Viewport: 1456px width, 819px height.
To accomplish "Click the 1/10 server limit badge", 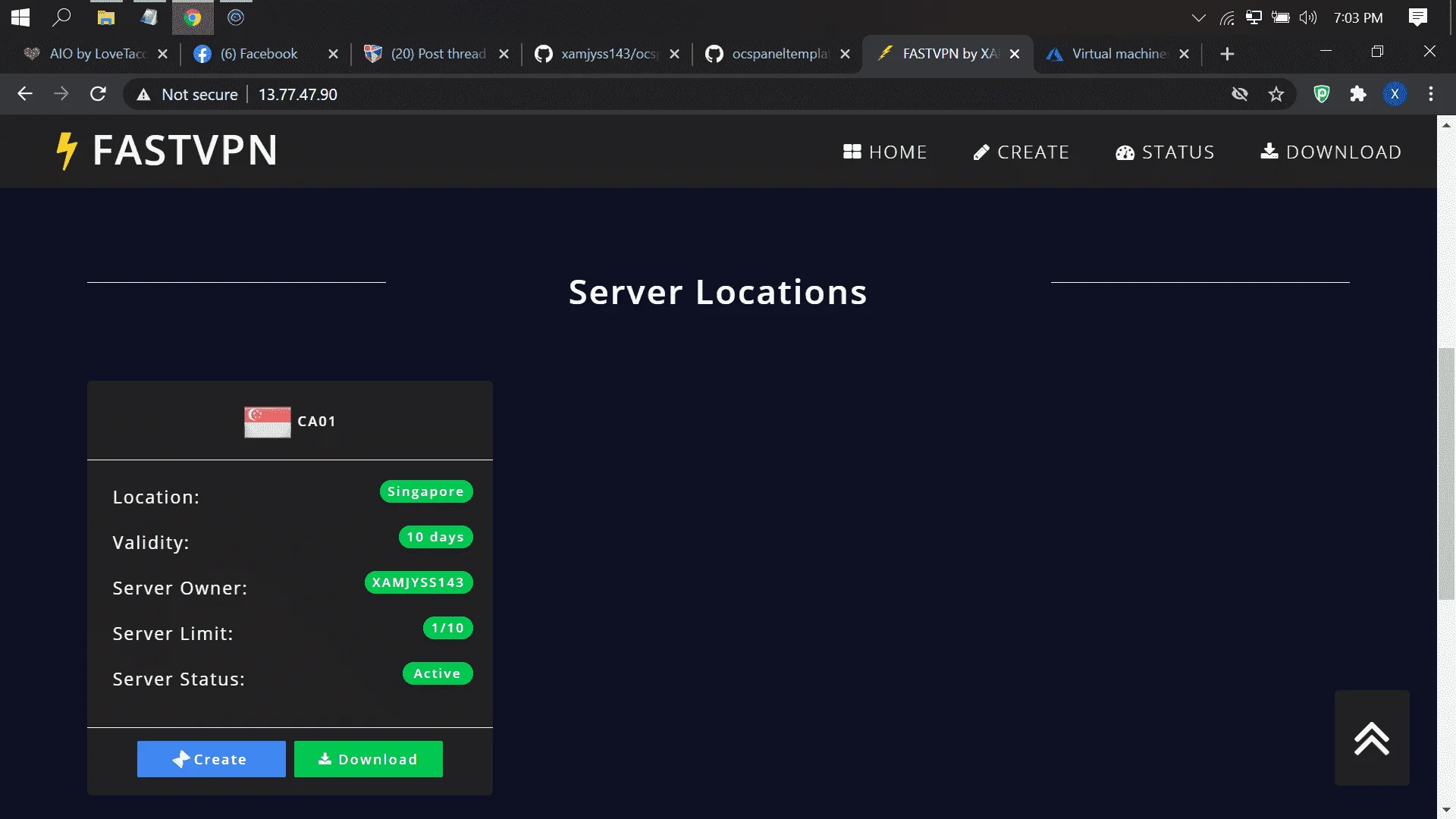I will pos(448,628).
